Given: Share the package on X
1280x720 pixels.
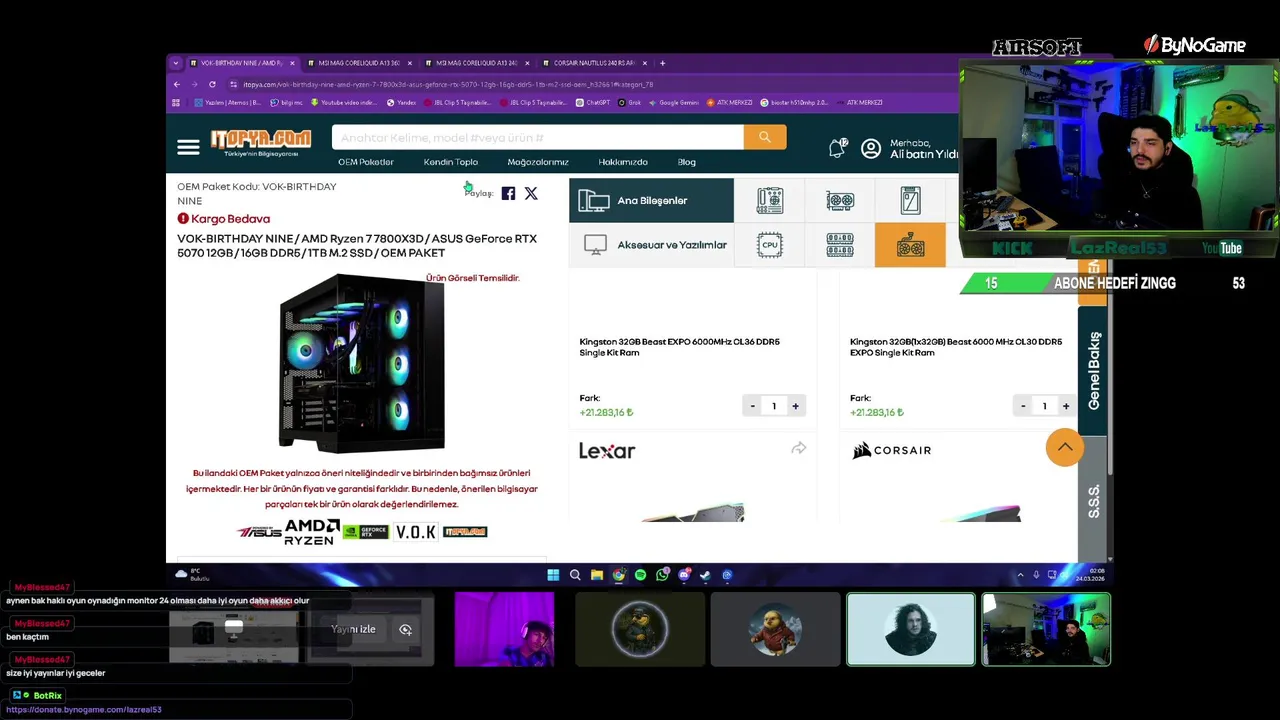Looking at the screenshot, I should (531, 193).
